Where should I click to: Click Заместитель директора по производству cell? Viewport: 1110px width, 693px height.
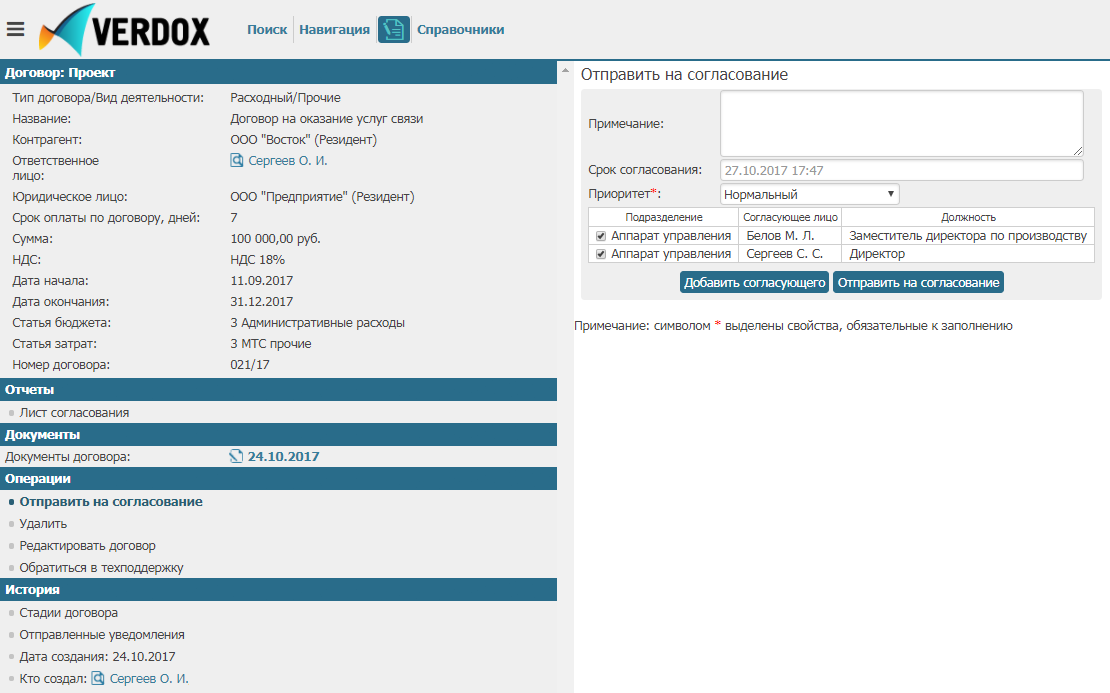[968, 236]
